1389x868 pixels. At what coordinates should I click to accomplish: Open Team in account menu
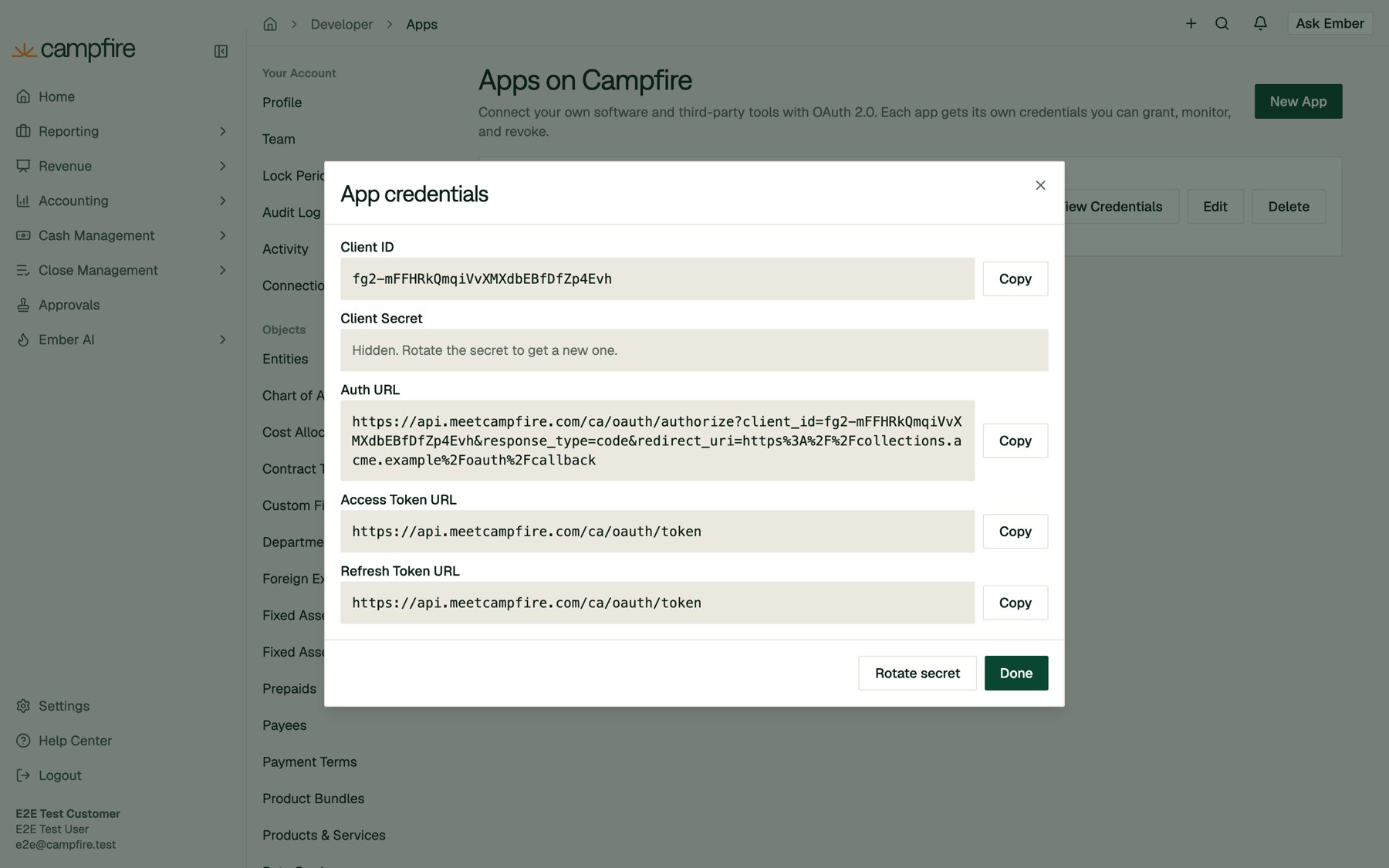click(279, 139)
